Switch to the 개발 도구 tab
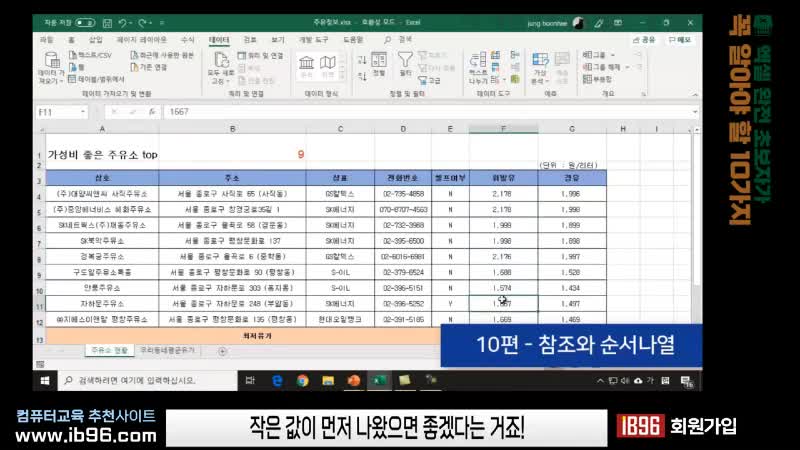Screen dimensions: 800x450 point(314,40)
